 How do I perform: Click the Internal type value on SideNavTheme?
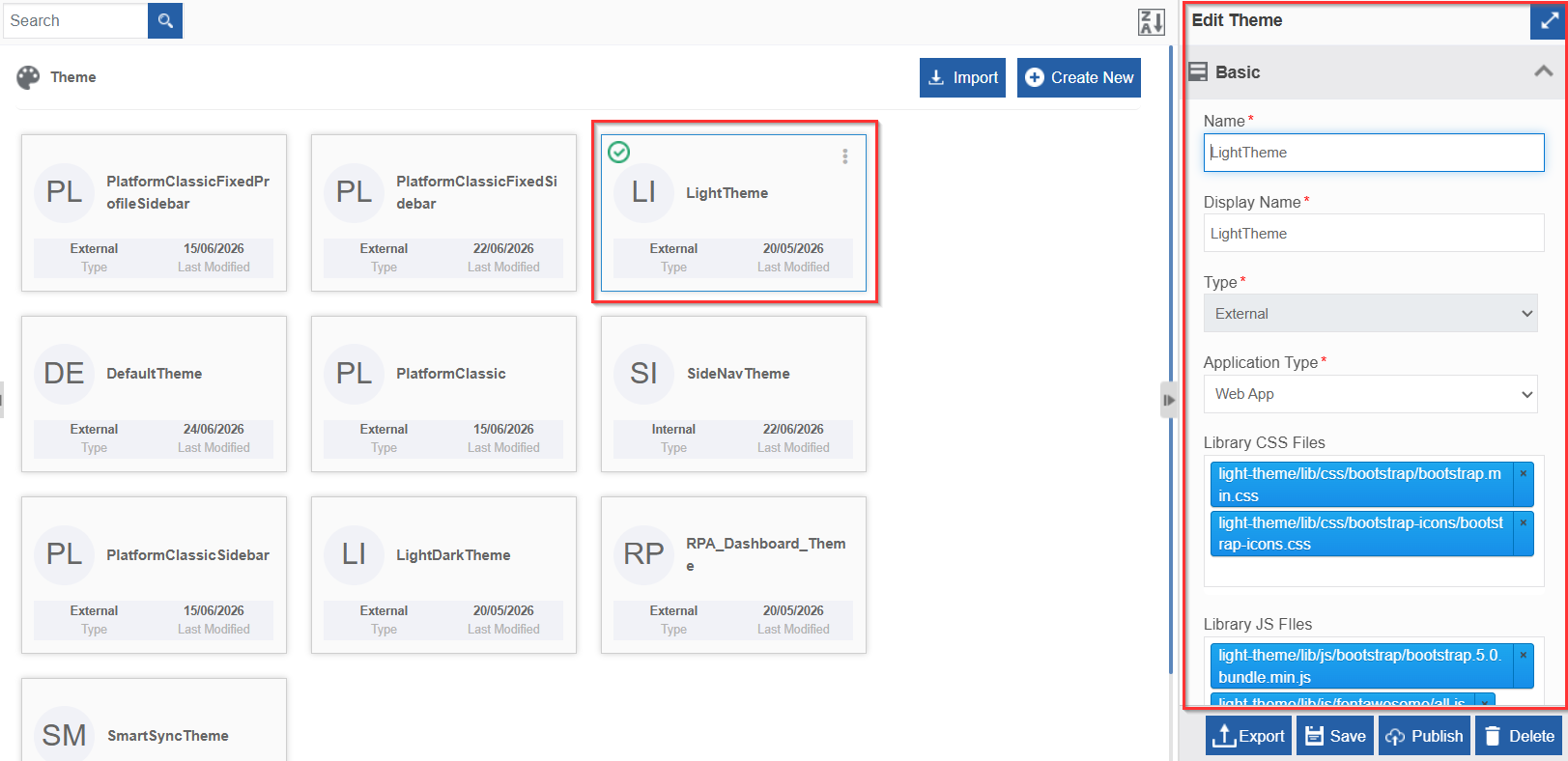tap(673, 429)
